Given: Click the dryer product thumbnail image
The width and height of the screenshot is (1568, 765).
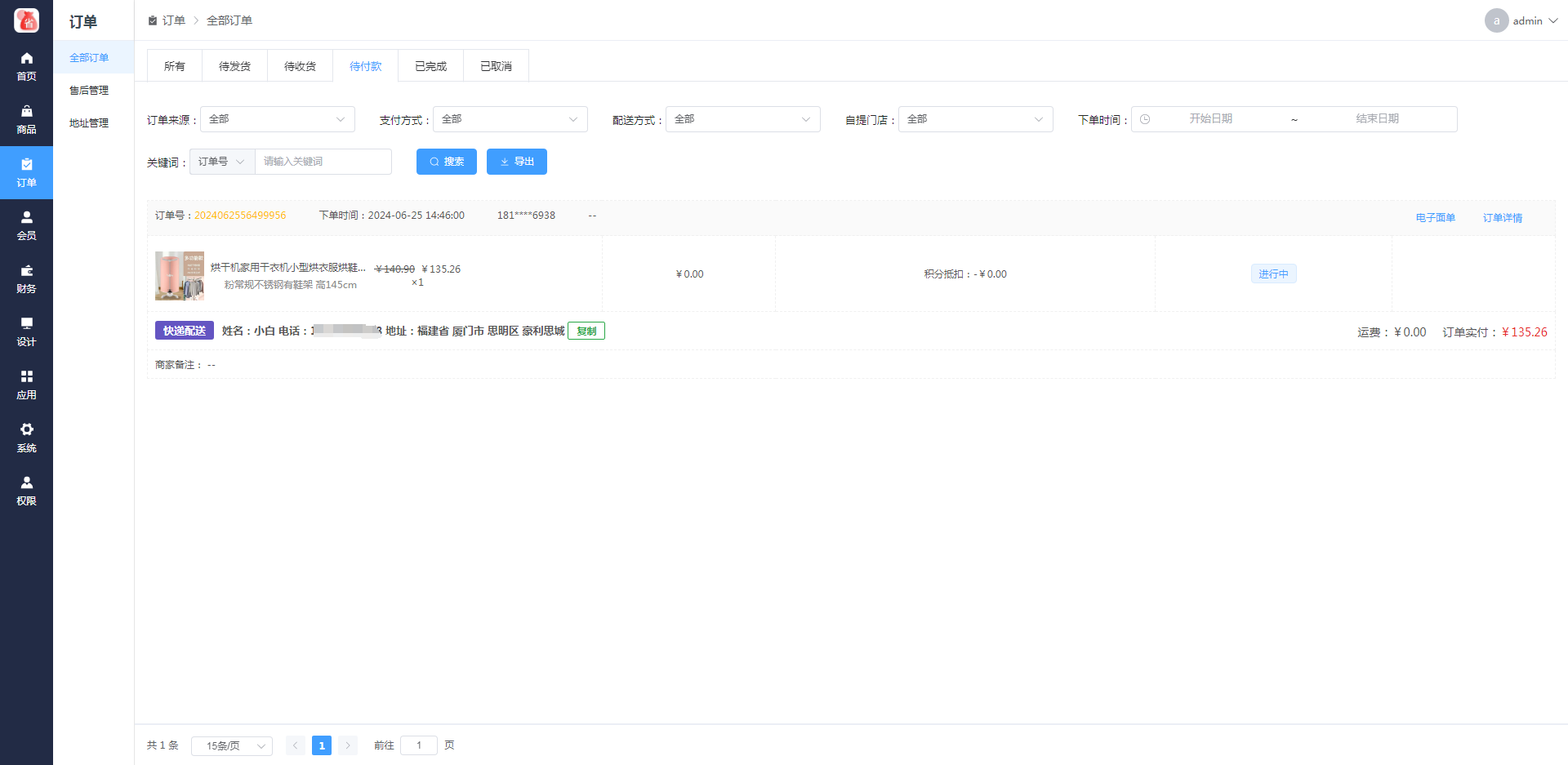Looking at the screenshot, I should (x=180, y=275).
